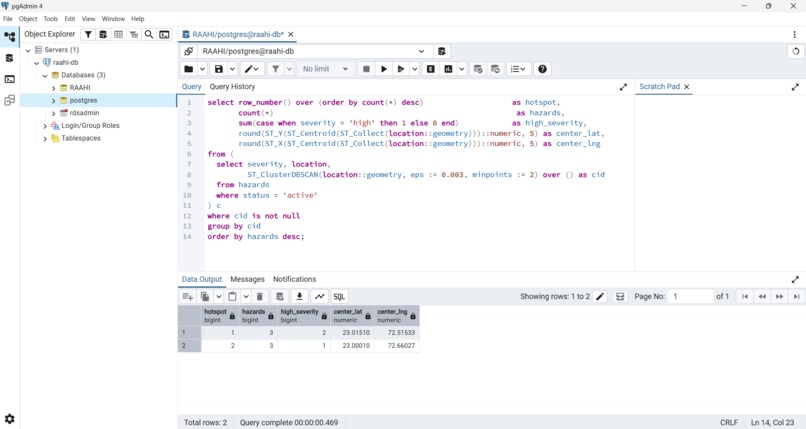Collapse the Servers (1) node

click(x=28, y=50)
